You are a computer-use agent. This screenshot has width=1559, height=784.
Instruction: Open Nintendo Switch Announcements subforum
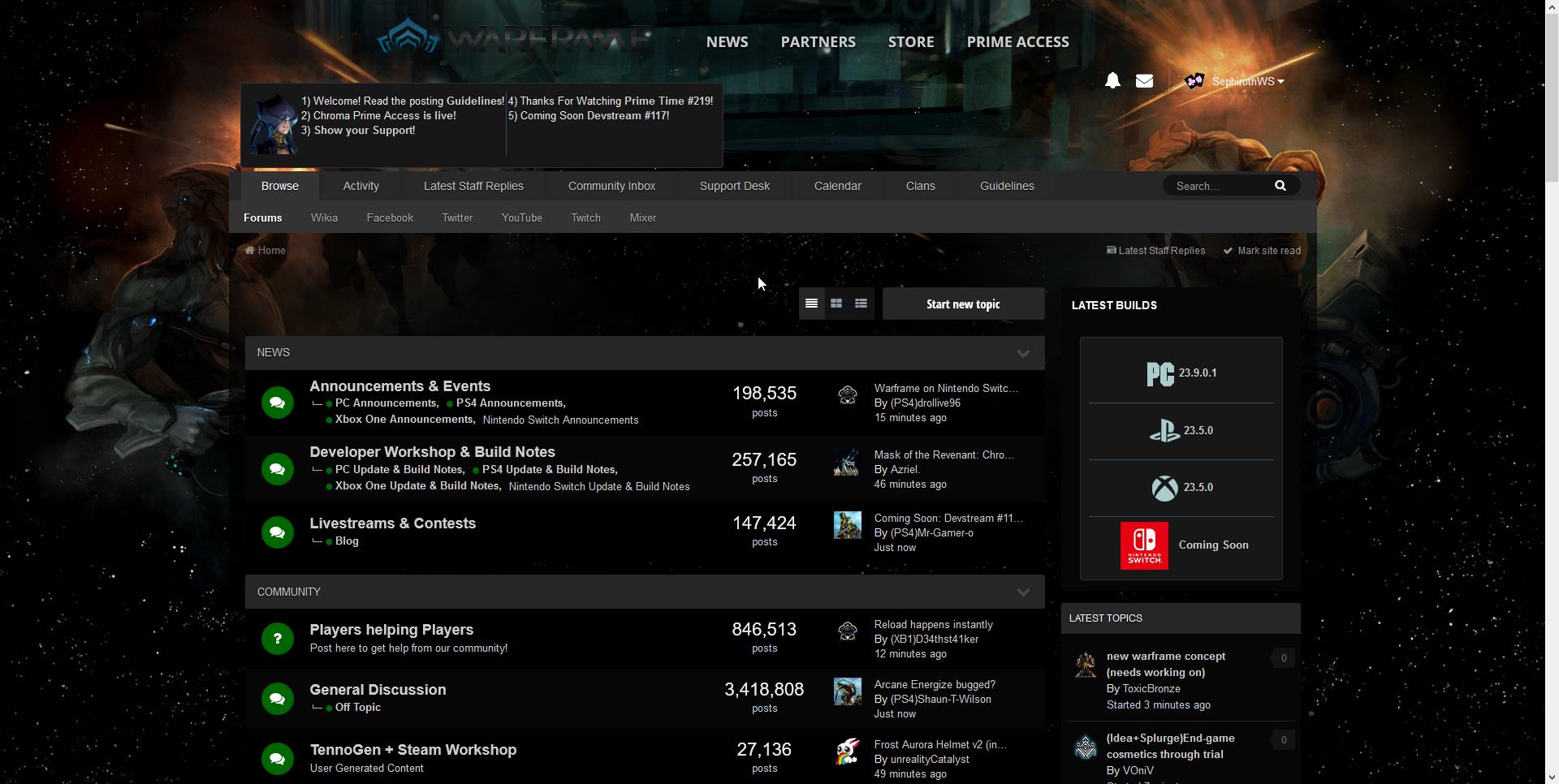click(560, 420)
